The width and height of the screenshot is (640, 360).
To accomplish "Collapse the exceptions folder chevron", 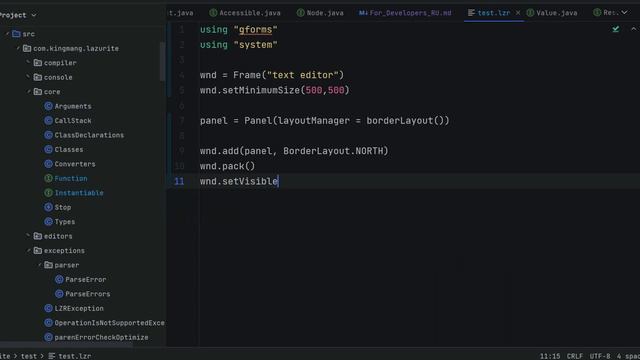I will pyautogui.click(x=29, y=250).
